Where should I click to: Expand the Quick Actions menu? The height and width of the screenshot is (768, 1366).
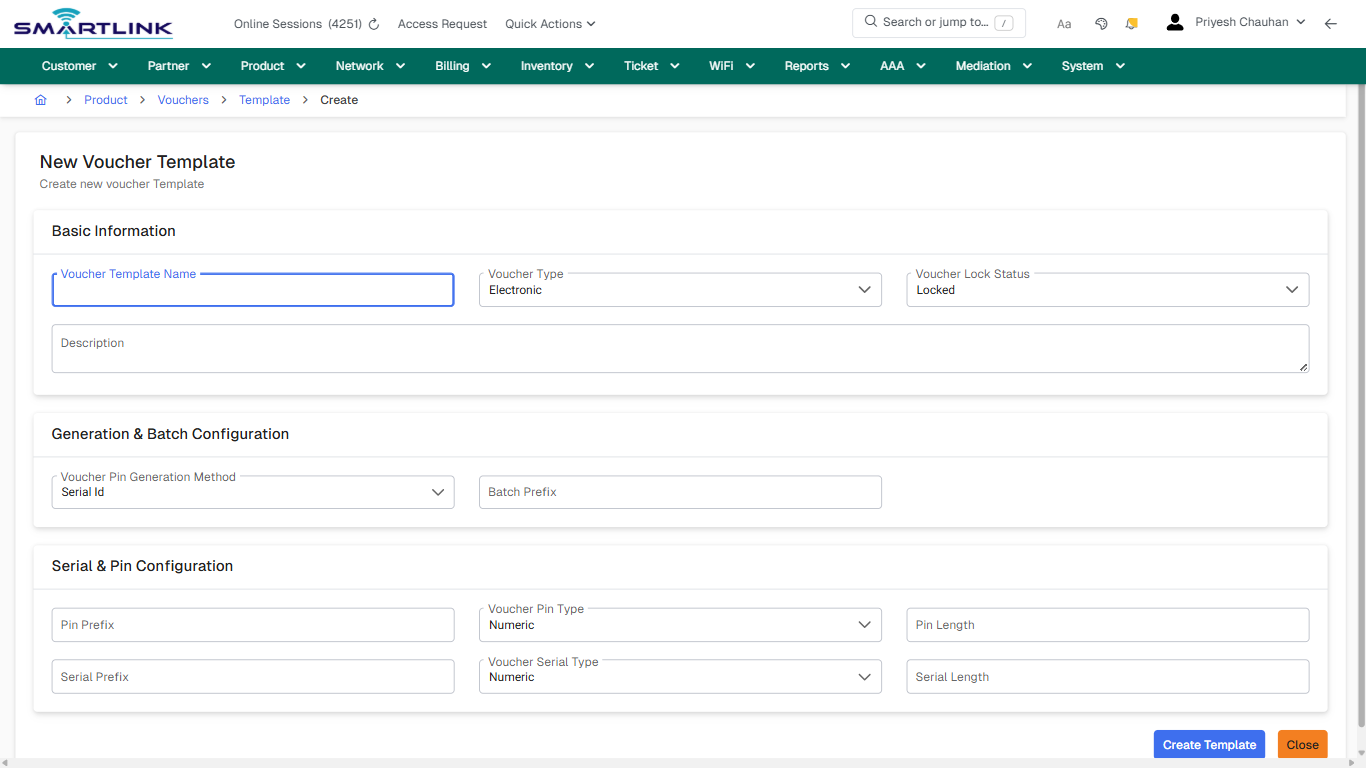(549, 23)
